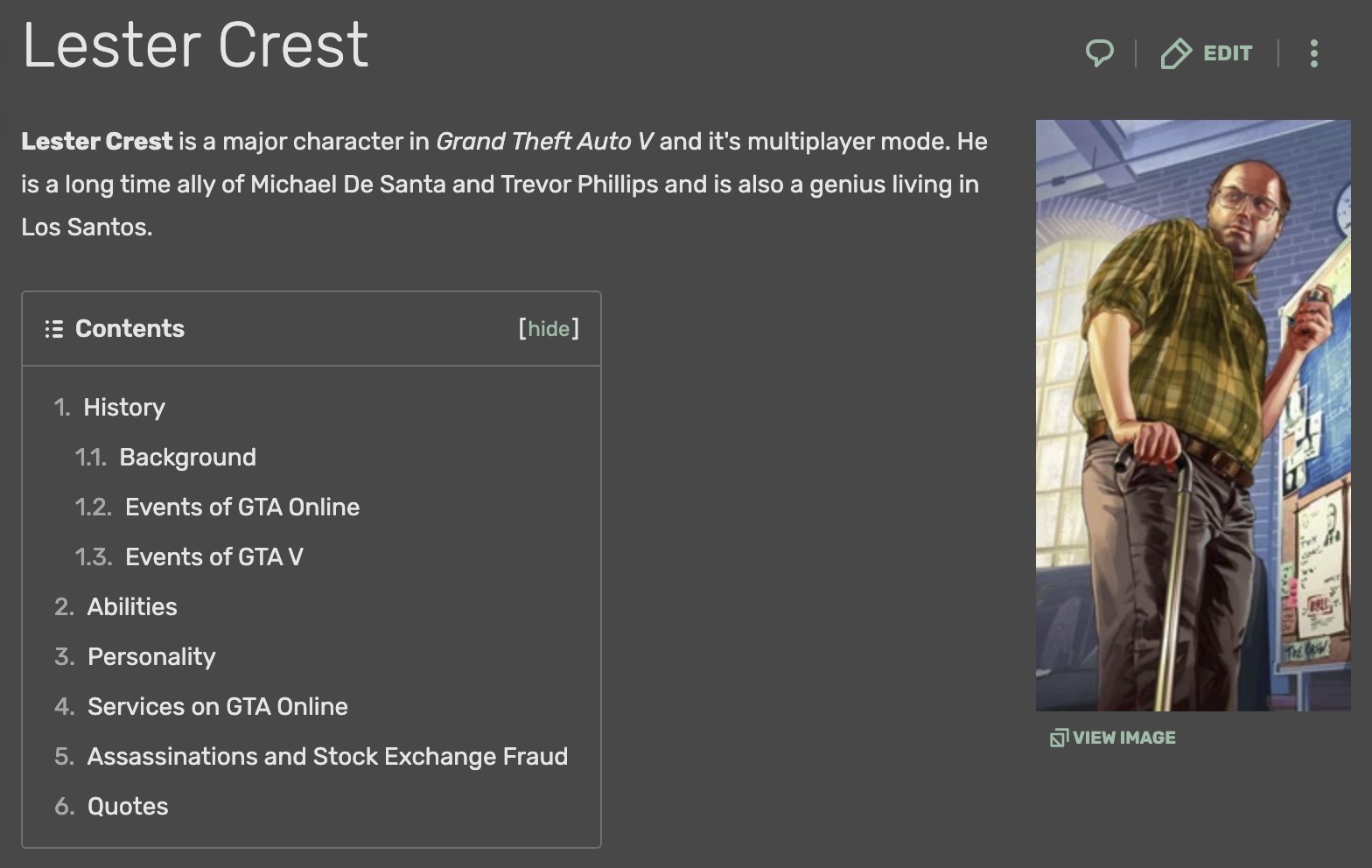Viewport: 1372px width, 868px height.
Task: Open the comments speech bubble icon
Action: point(1100,53)
